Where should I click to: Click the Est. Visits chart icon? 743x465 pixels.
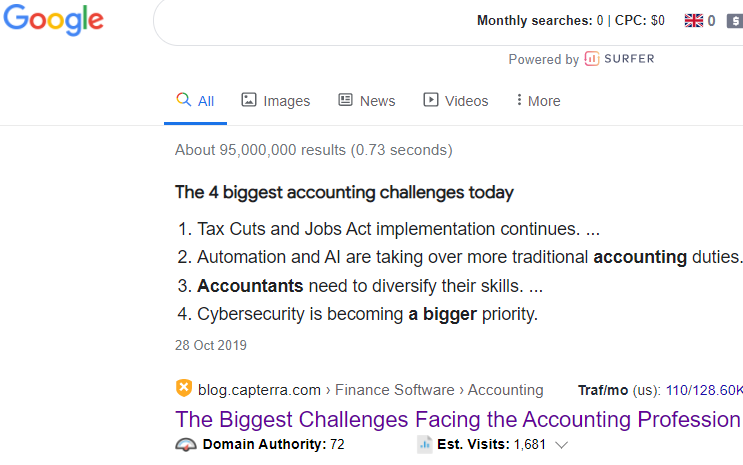click(x=424, y=445)
